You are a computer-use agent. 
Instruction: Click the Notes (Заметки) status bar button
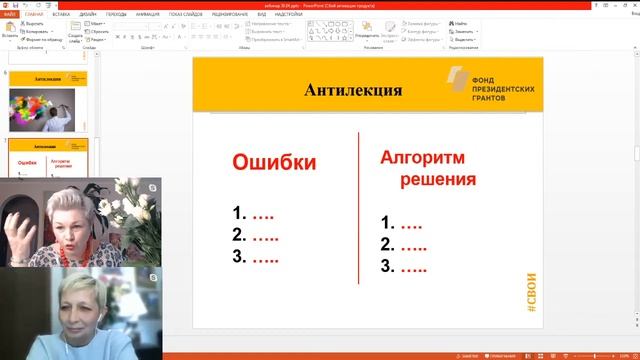tap(467, 356)
